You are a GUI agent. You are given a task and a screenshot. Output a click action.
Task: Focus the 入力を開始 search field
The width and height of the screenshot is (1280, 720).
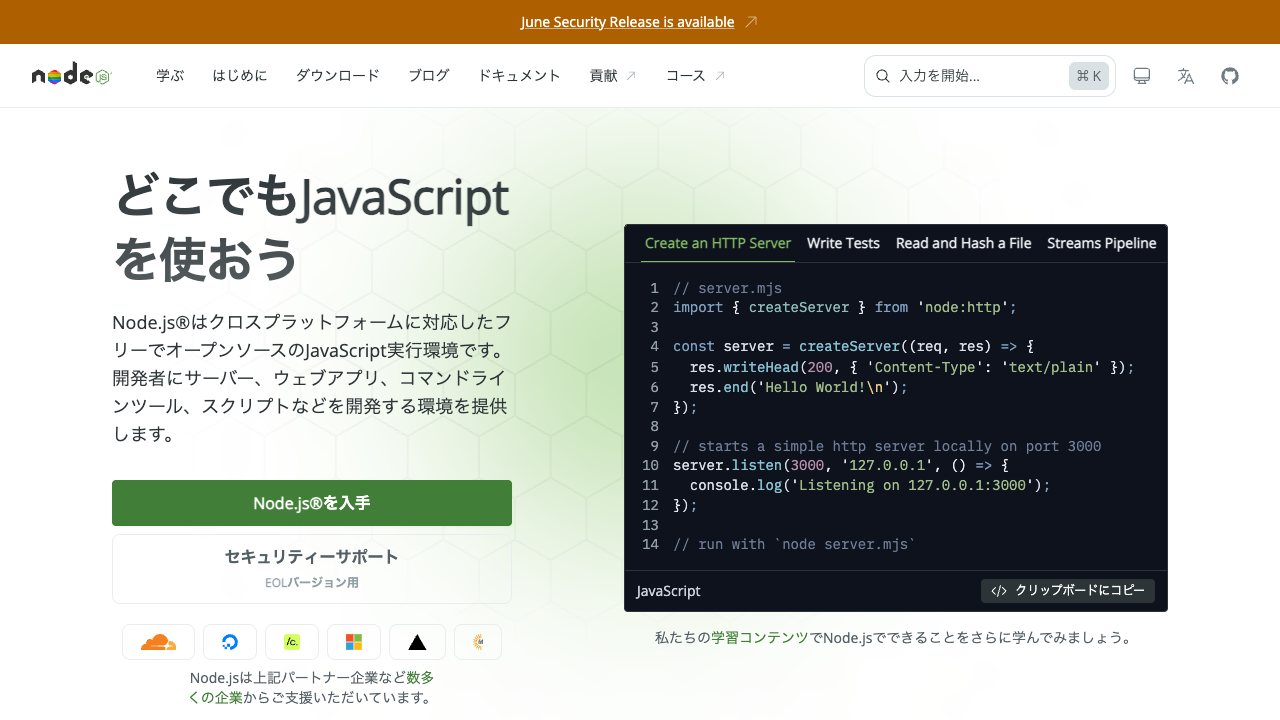990,76
